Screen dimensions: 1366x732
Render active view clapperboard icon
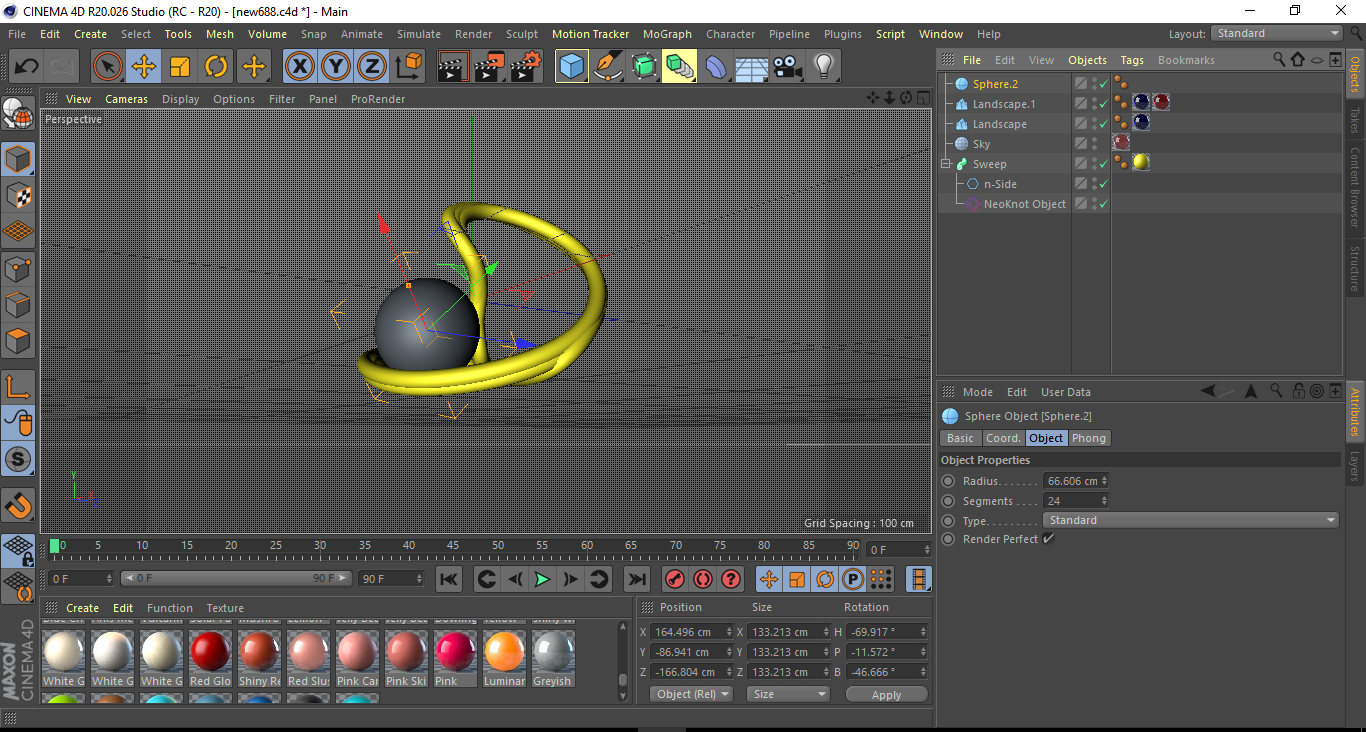pyautogui.click(x=453, y=67)
